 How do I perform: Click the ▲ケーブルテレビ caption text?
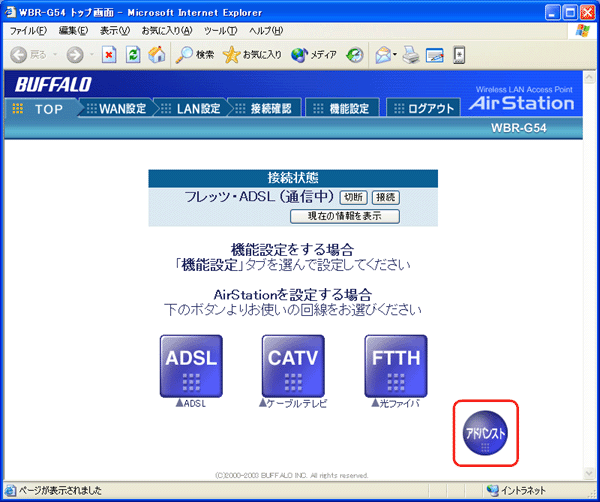click(293, 404)
